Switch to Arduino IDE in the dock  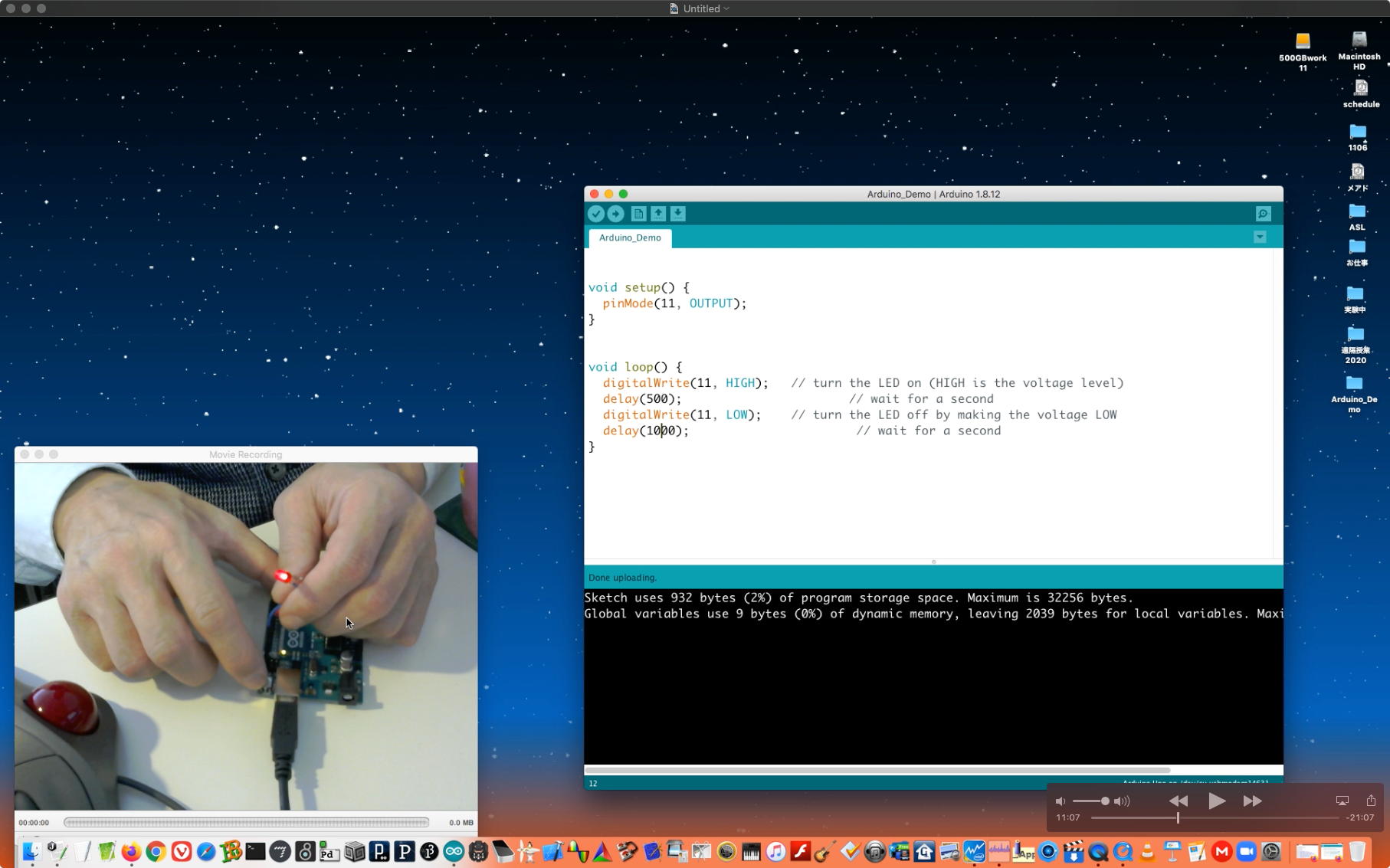tap(454, 851)
